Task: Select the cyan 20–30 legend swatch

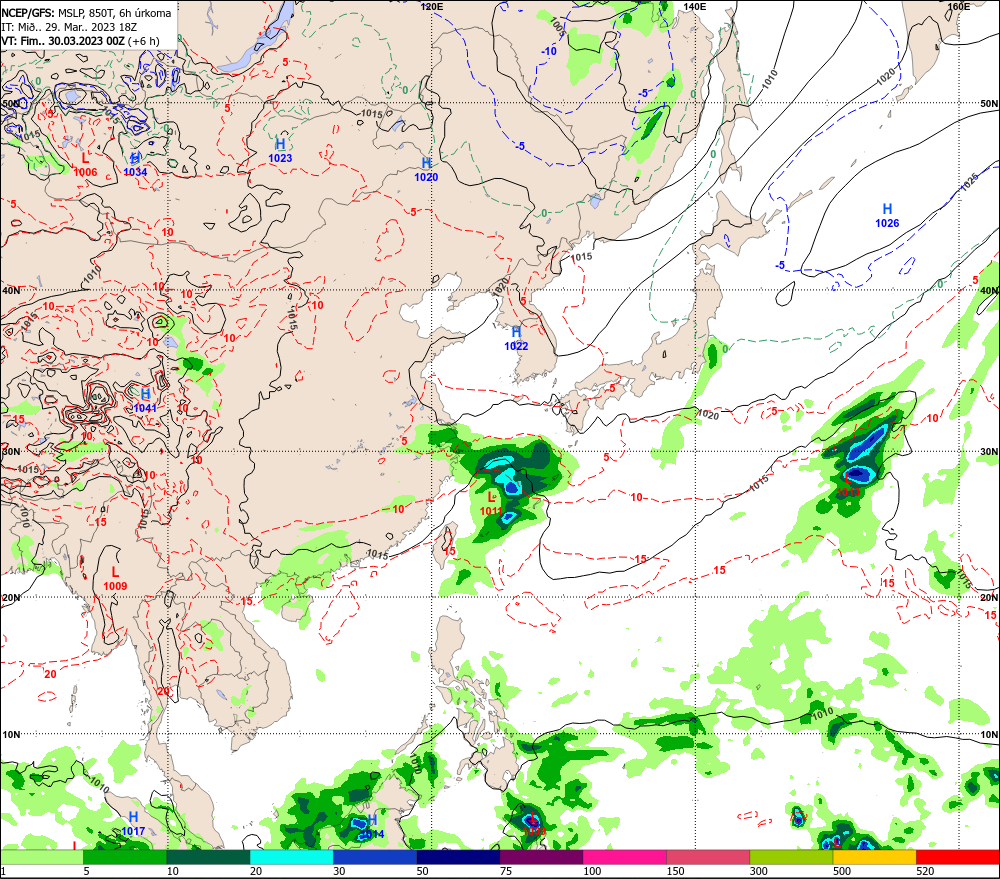Action: click(291, 857)
